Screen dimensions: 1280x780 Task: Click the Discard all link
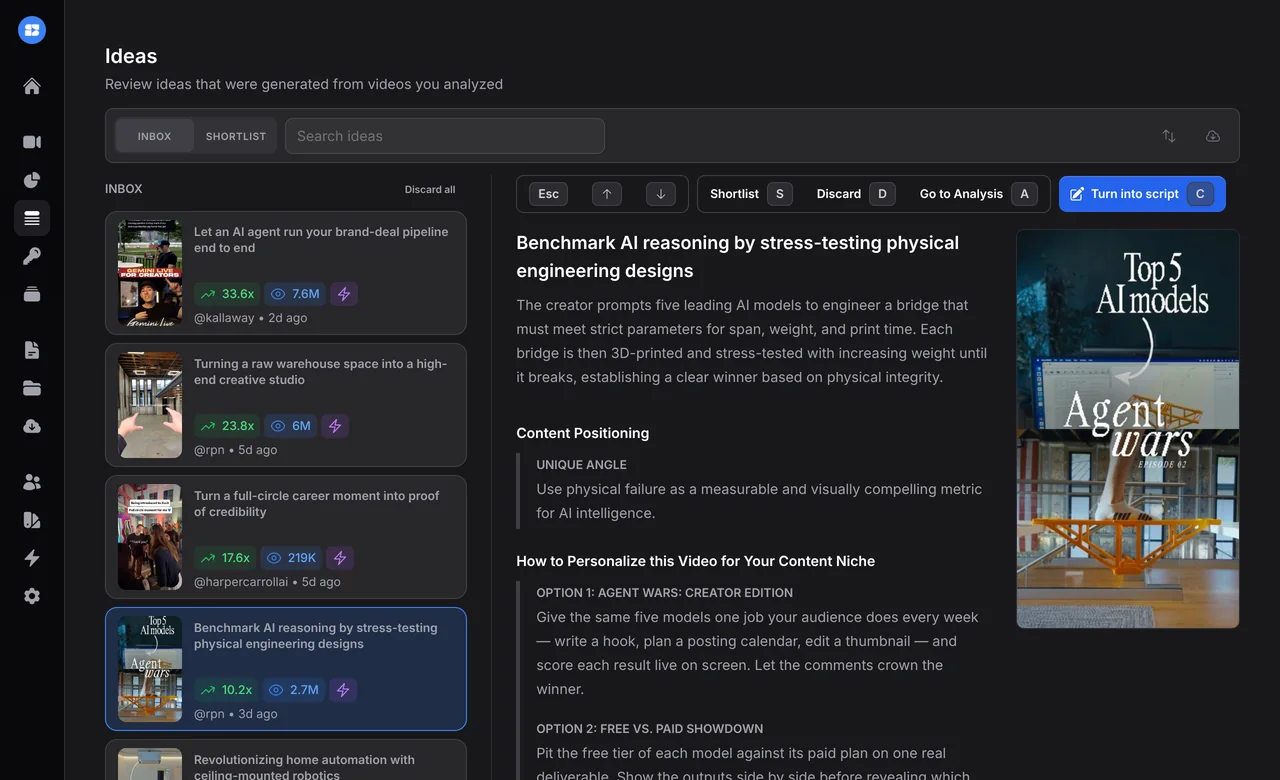[x=430, y=189]
